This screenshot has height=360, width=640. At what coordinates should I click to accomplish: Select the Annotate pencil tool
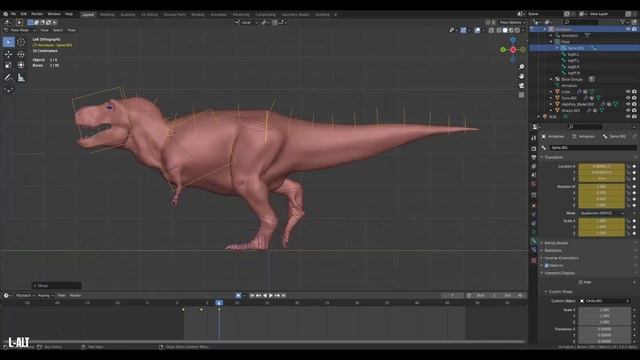coord(9,77)
